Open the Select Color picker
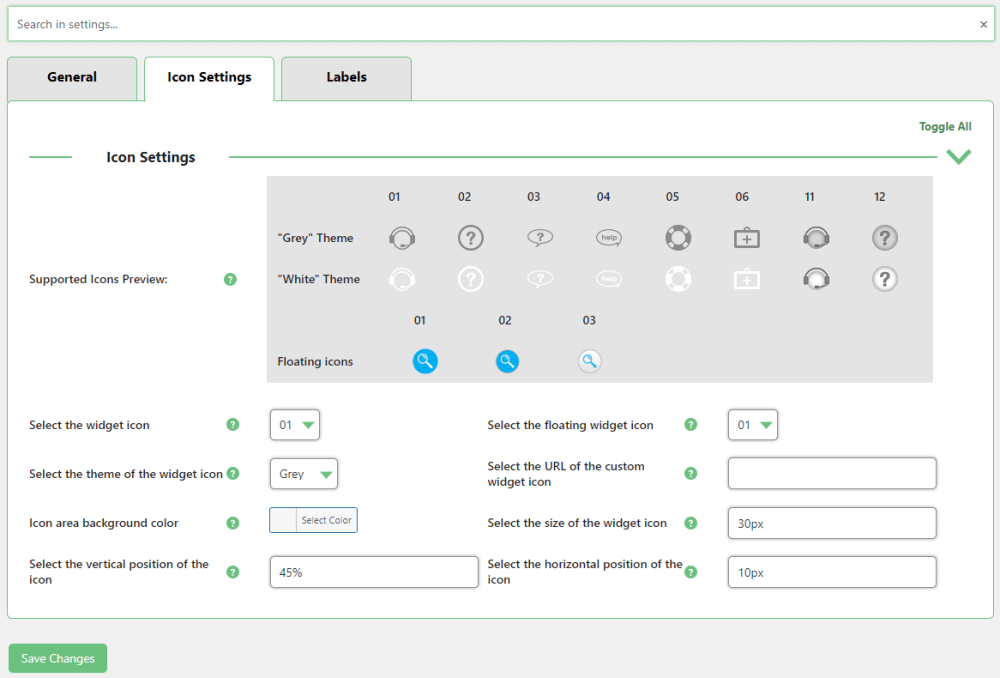The image size is (1000, 678). tap(313, 520)
